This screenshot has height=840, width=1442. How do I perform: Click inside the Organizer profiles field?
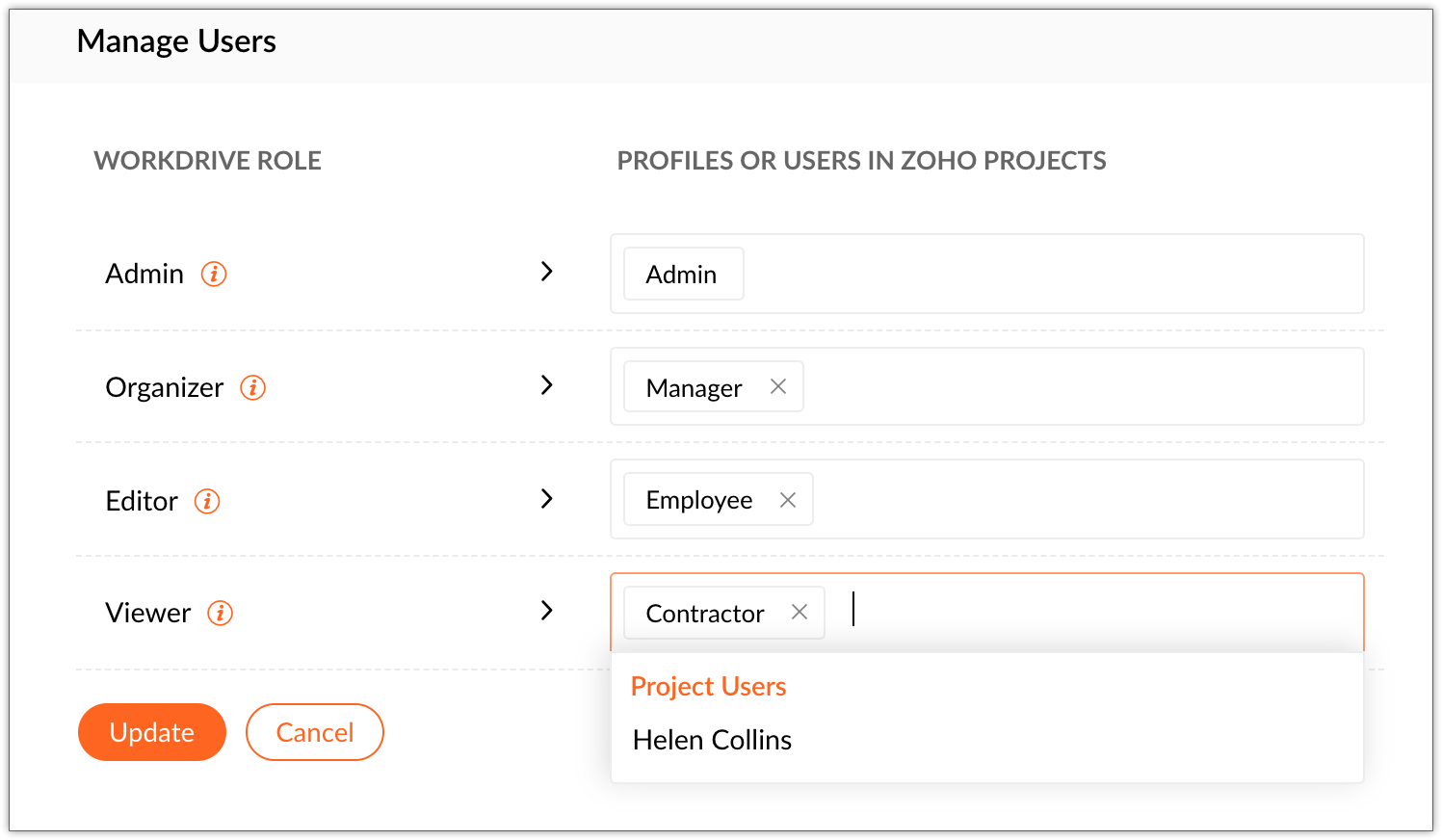1060,386
